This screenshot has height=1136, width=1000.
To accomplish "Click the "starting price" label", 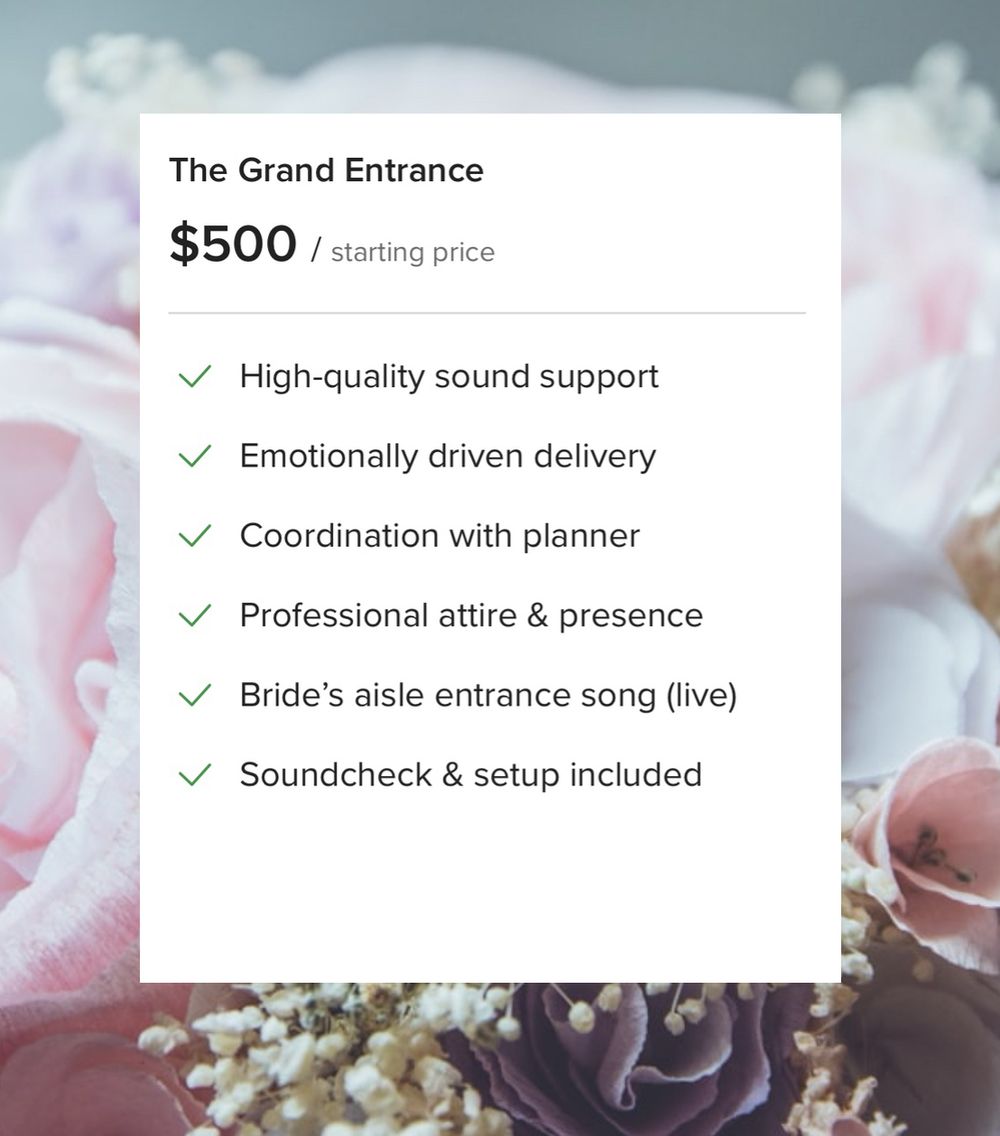I will (412, 252).
